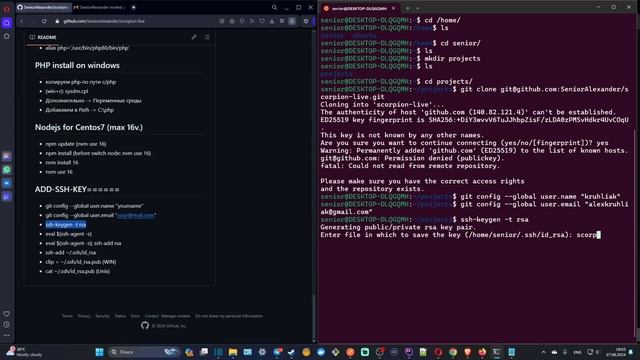Screen dimensions: 640x360
Task: Close the senior@DESKTOP terminal tab
Action: [393, 8]
